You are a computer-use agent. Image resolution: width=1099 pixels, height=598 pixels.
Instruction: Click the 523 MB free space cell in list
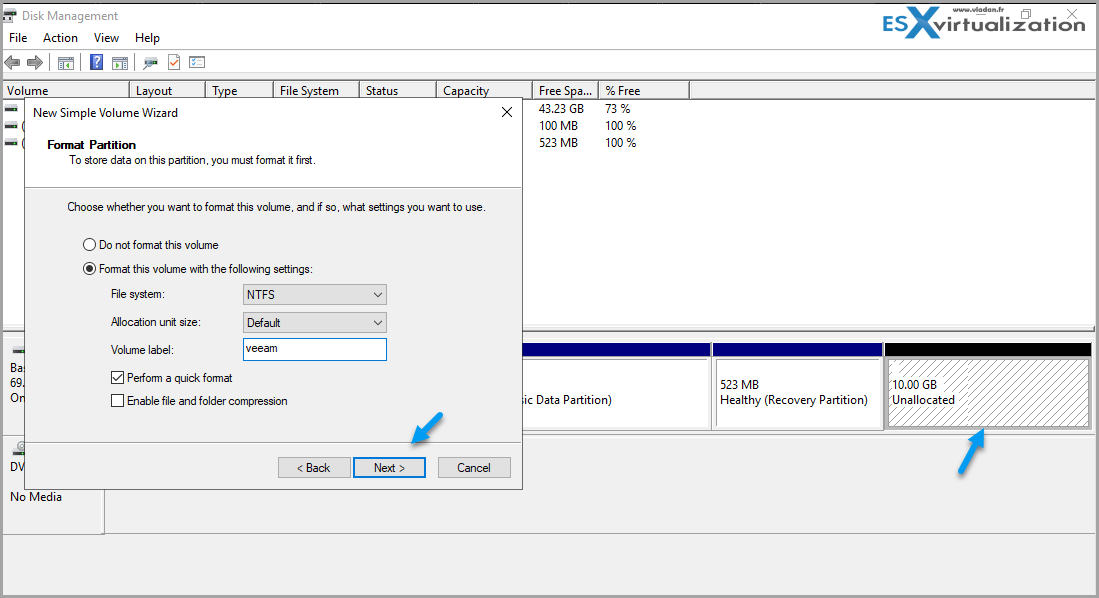pos(559,142)
